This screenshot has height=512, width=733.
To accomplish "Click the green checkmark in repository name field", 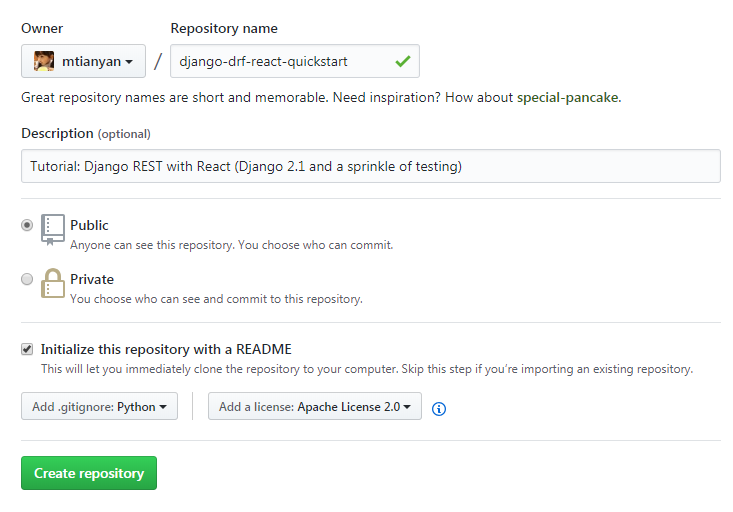I will [402, 62].
